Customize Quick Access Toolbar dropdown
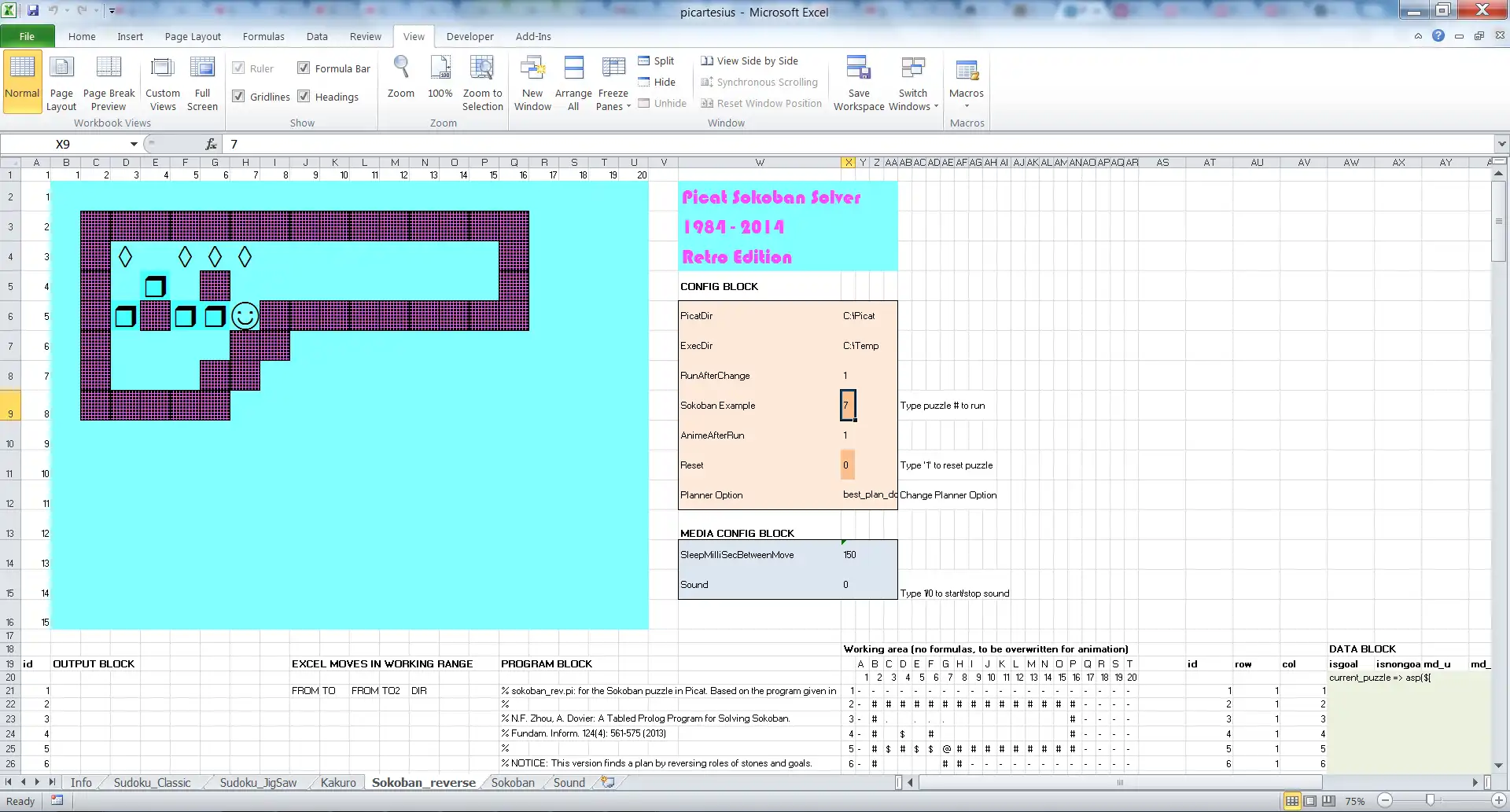Screen dimensions: 1510x812 [112, 11]
